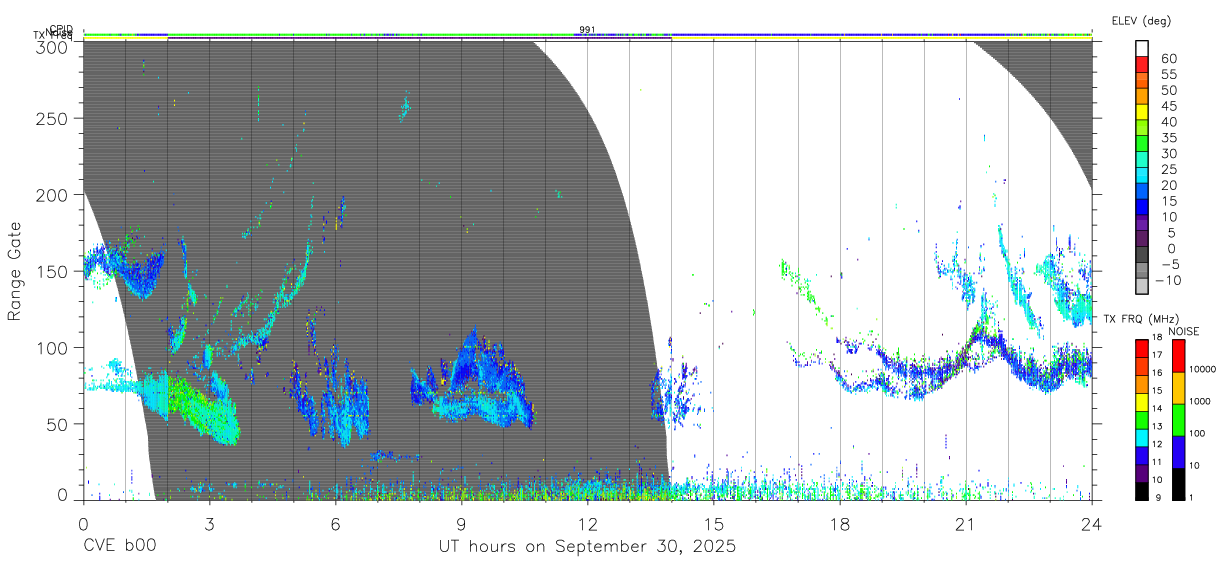This screenshot has height=567, width=1228.
Task: Click the "UT hours on September 30, 2025" axis title
Action: (x=587, y=547)
